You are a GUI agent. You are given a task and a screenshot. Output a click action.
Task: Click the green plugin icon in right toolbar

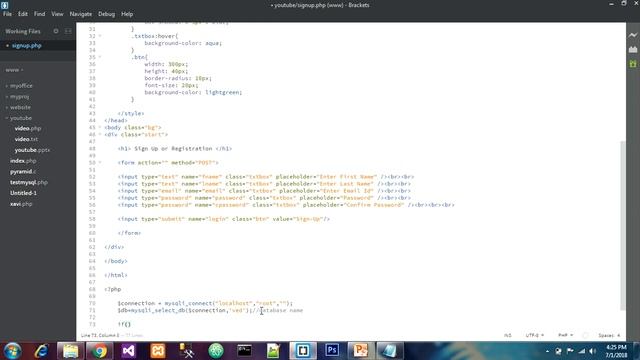click(x=633, y=64)
